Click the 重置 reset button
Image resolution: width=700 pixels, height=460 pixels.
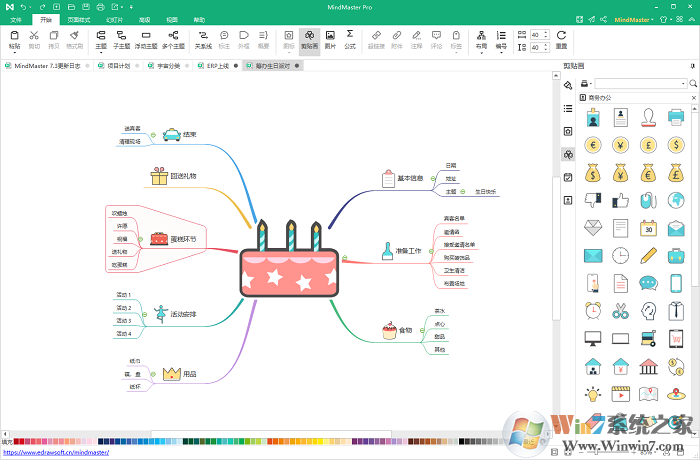[561, 39]
